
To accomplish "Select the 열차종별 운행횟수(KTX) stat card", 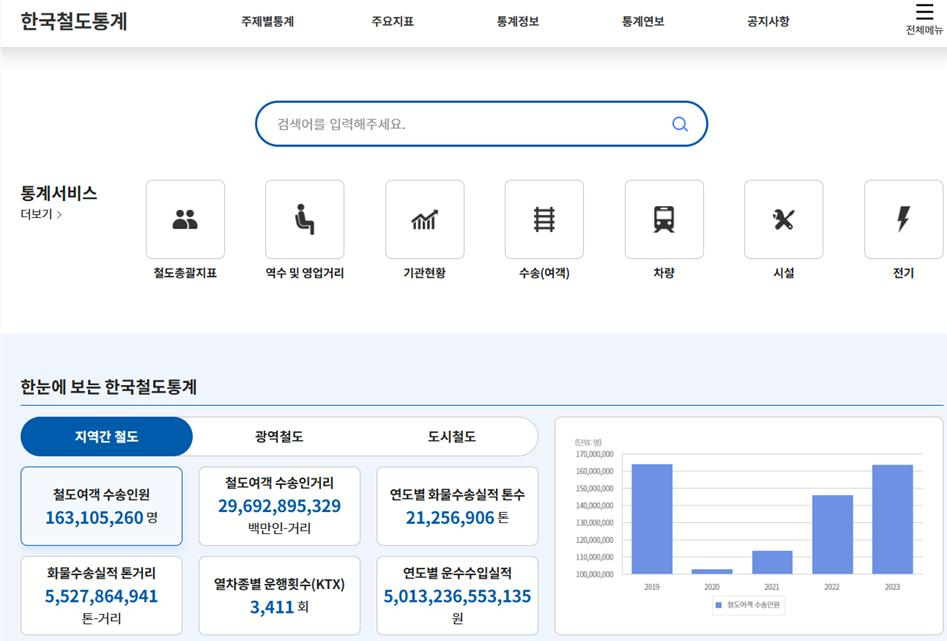I will pyautogui.click(x=279, y=595).
